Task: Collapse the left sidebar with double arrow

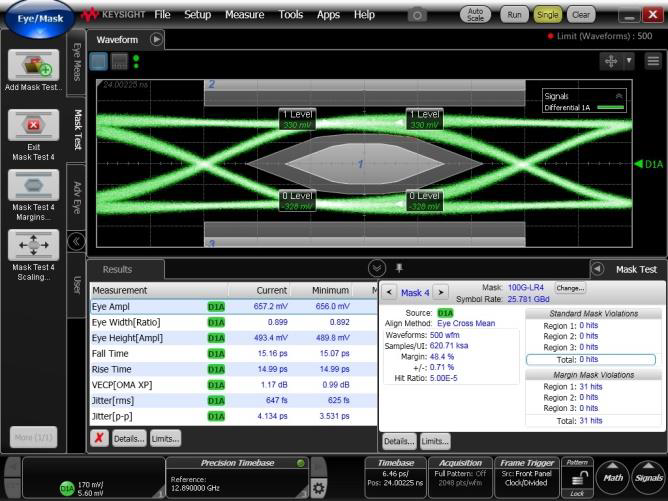Action: pos(75,241)
